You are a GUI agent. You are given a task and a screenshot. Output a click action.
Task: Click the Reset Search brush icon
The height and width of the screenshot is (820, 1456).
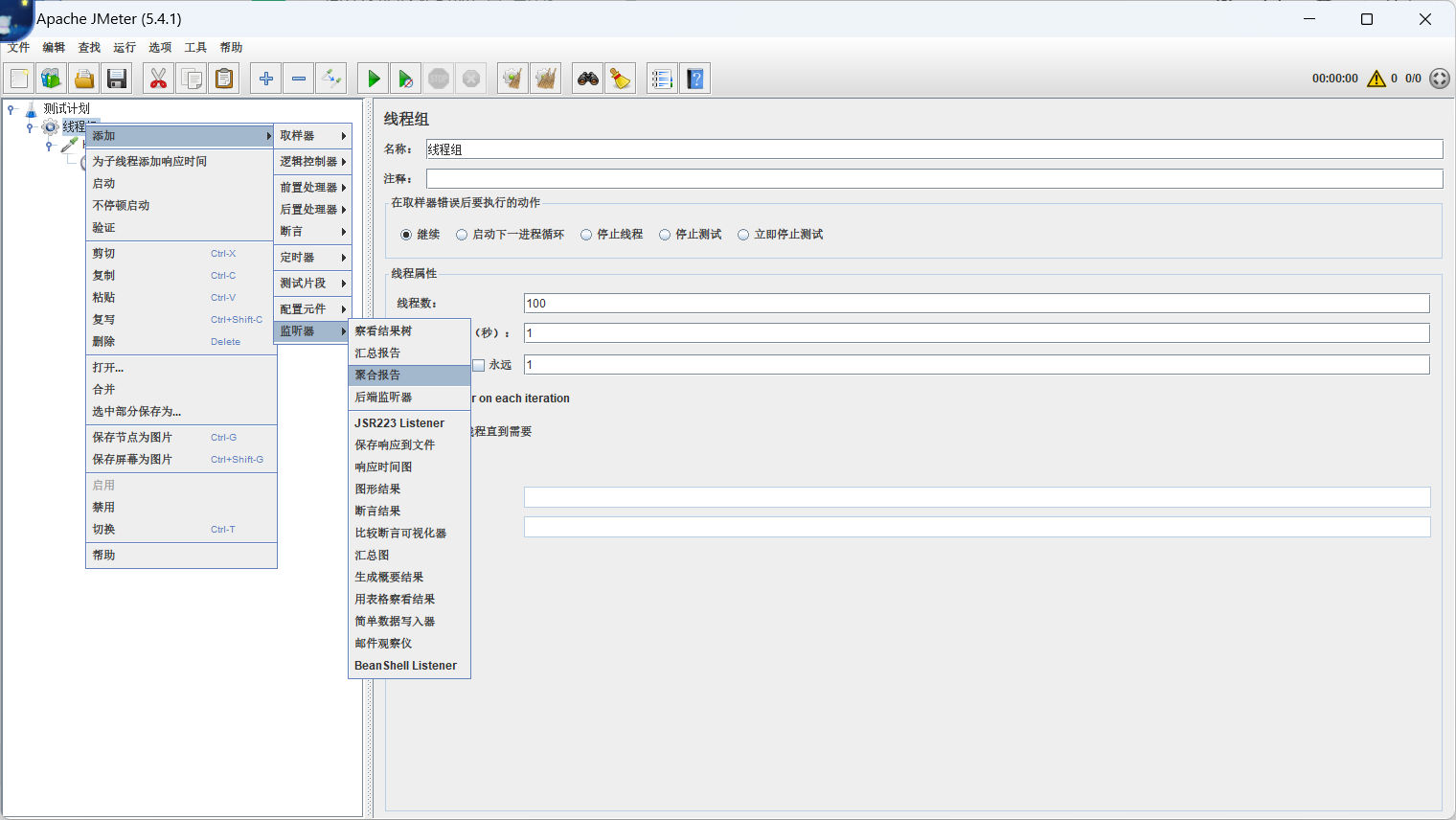pos(621,79)
